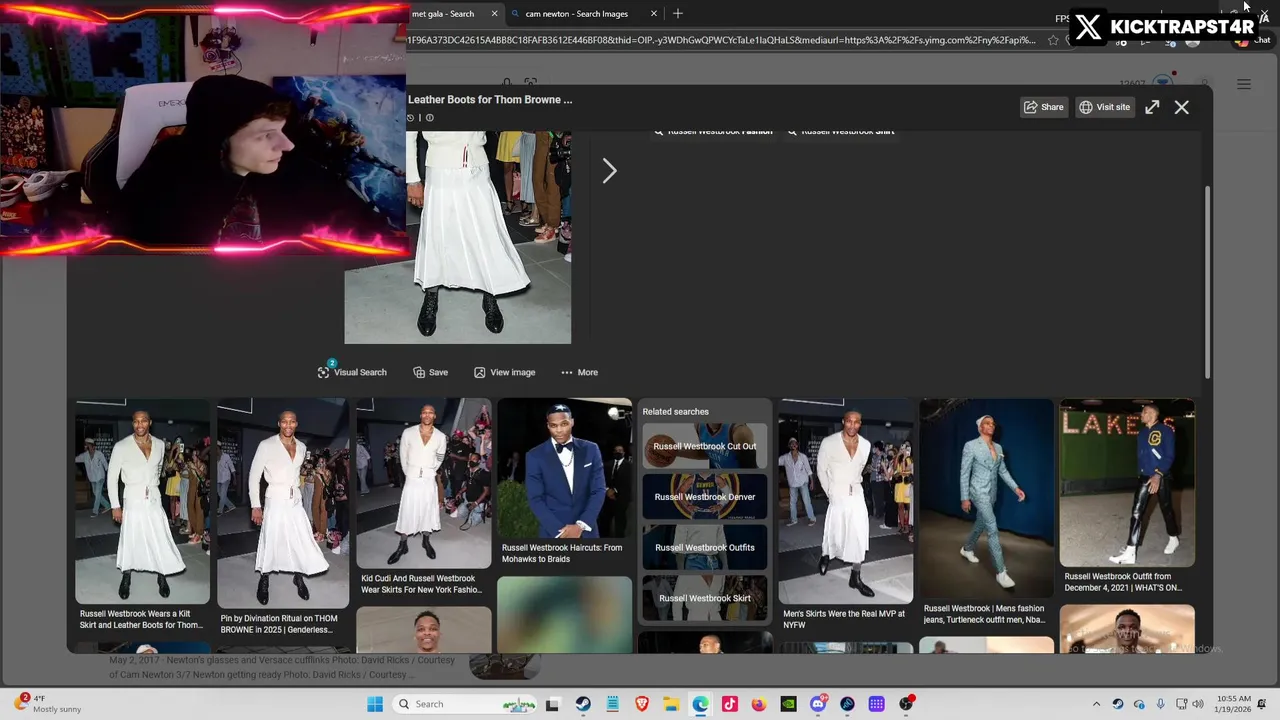Click the Visual Search lens icon
The width and height of the screenshot is (1280, 720).
click(x=323, y=372)
